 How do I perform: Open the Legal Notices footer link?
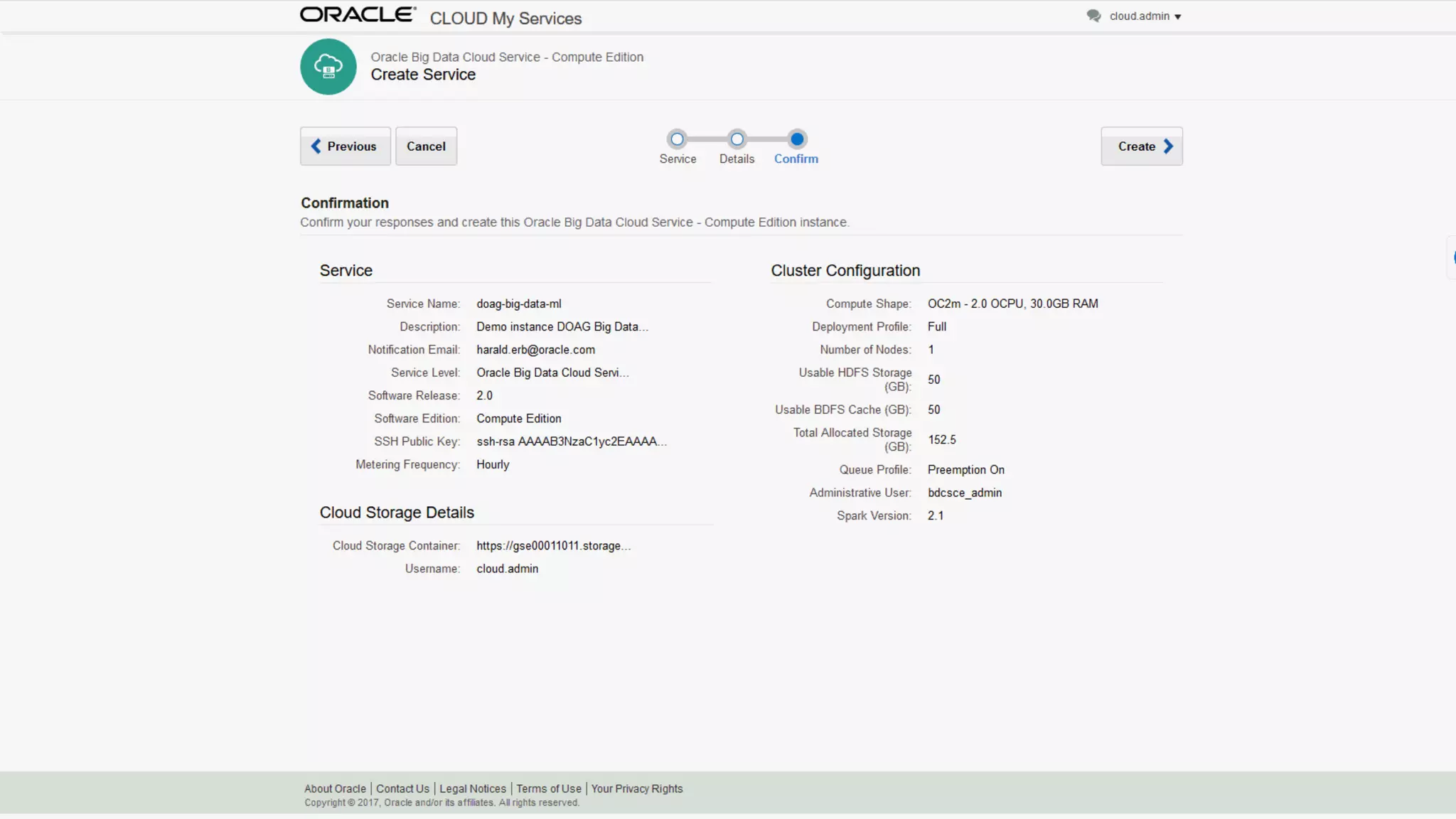pyautogui.click(x=473, y=788)
